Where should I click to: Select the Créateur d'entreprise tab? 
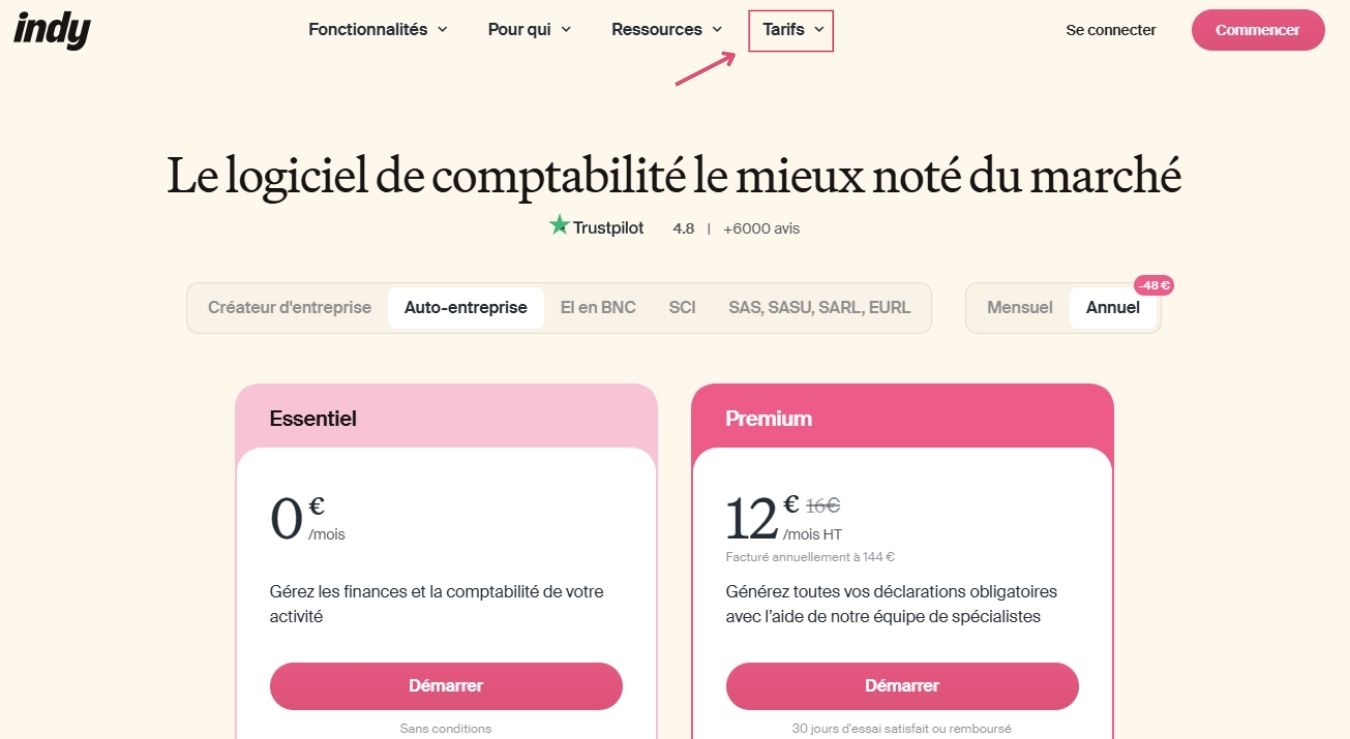289,308
